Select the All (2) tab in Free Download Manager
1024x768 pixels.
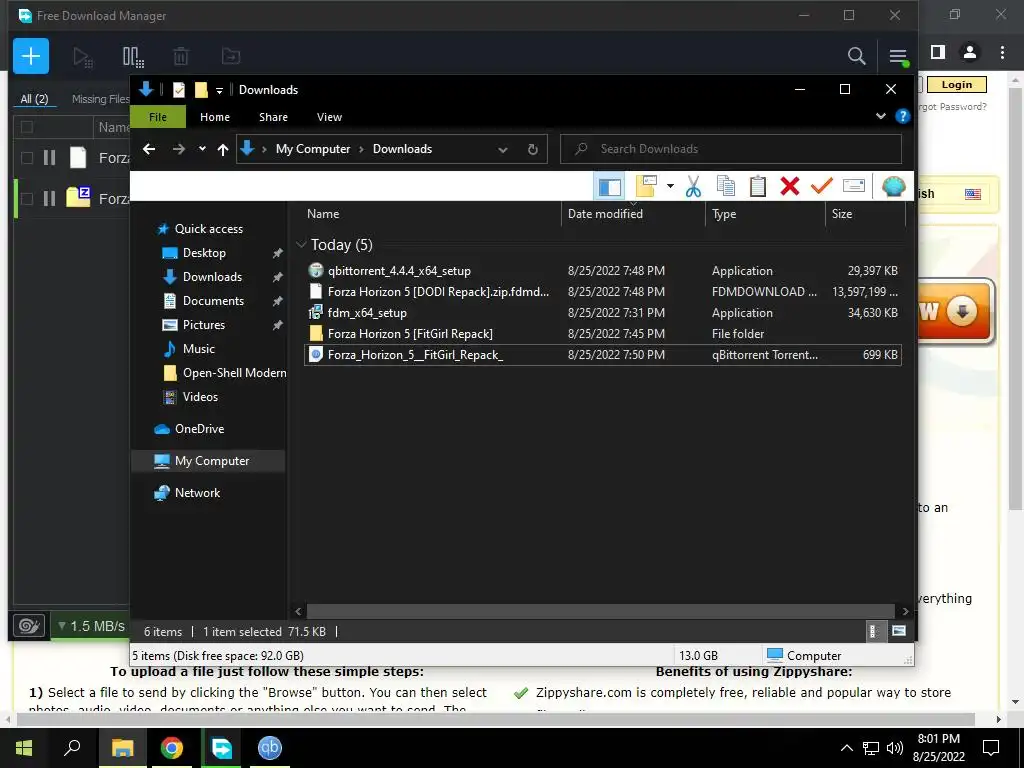click(35, 99)
